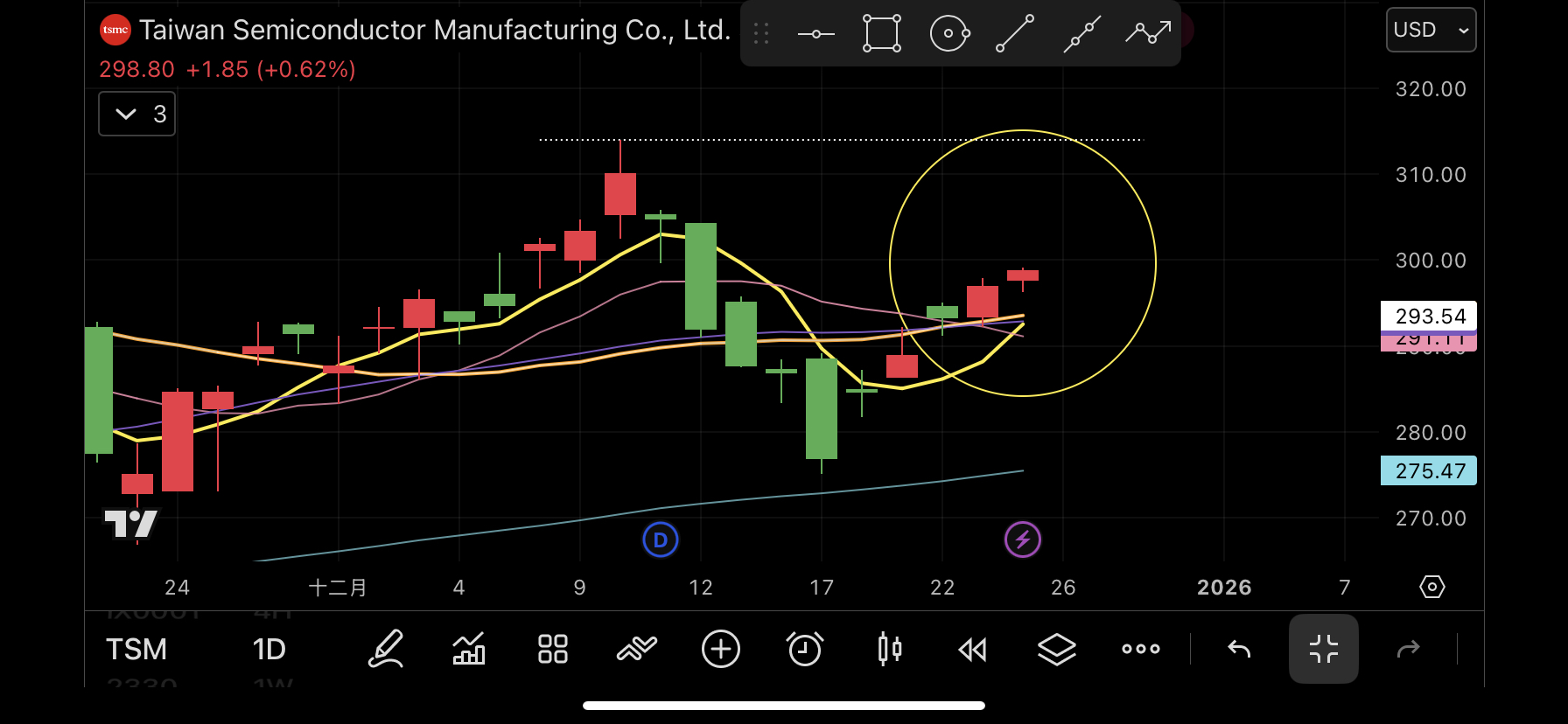Viewport: 1568px width, 724px height.
Task: Redo the last chart action
Action: [1409, 649]
